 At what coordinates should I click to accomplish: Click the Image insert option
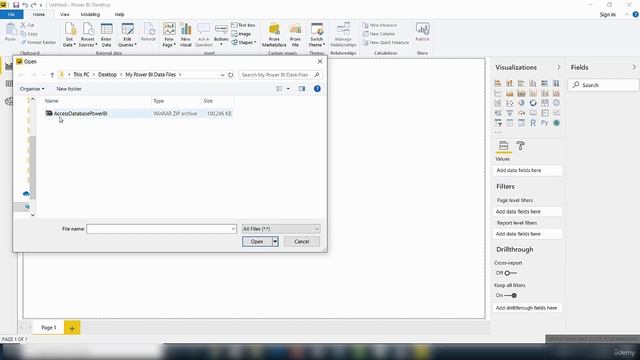[241, 34]
